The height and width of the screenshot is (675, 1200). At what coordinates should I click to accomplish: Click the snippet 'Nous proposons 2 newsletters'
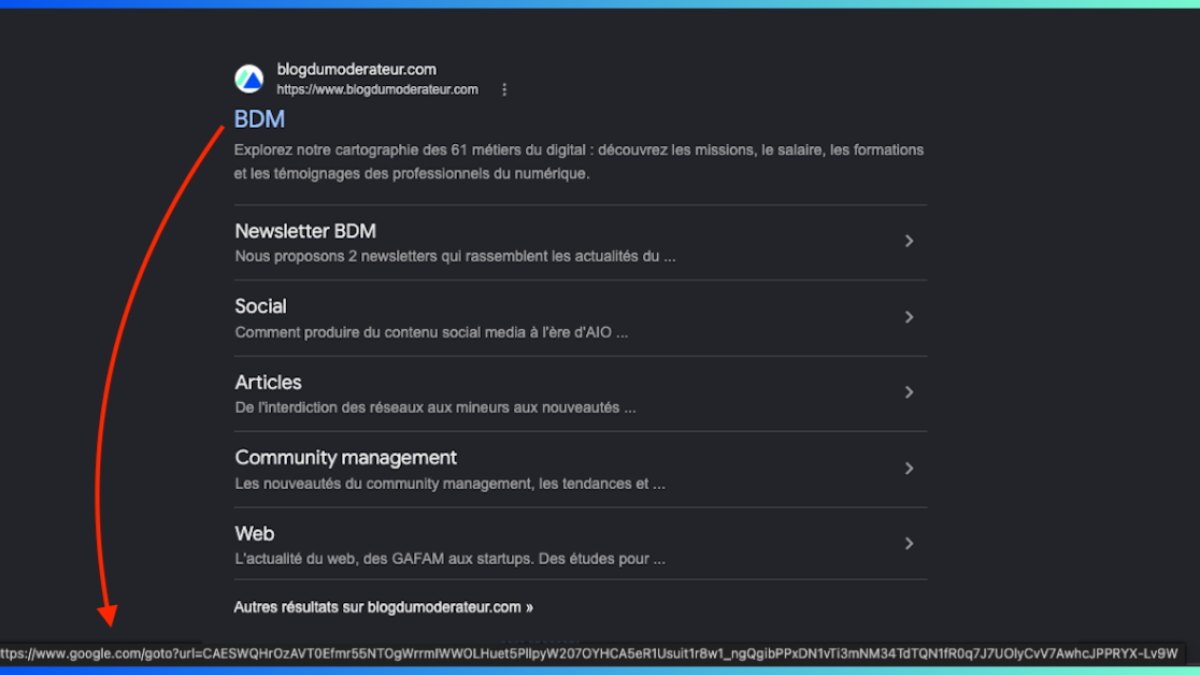tap(455, 256)
